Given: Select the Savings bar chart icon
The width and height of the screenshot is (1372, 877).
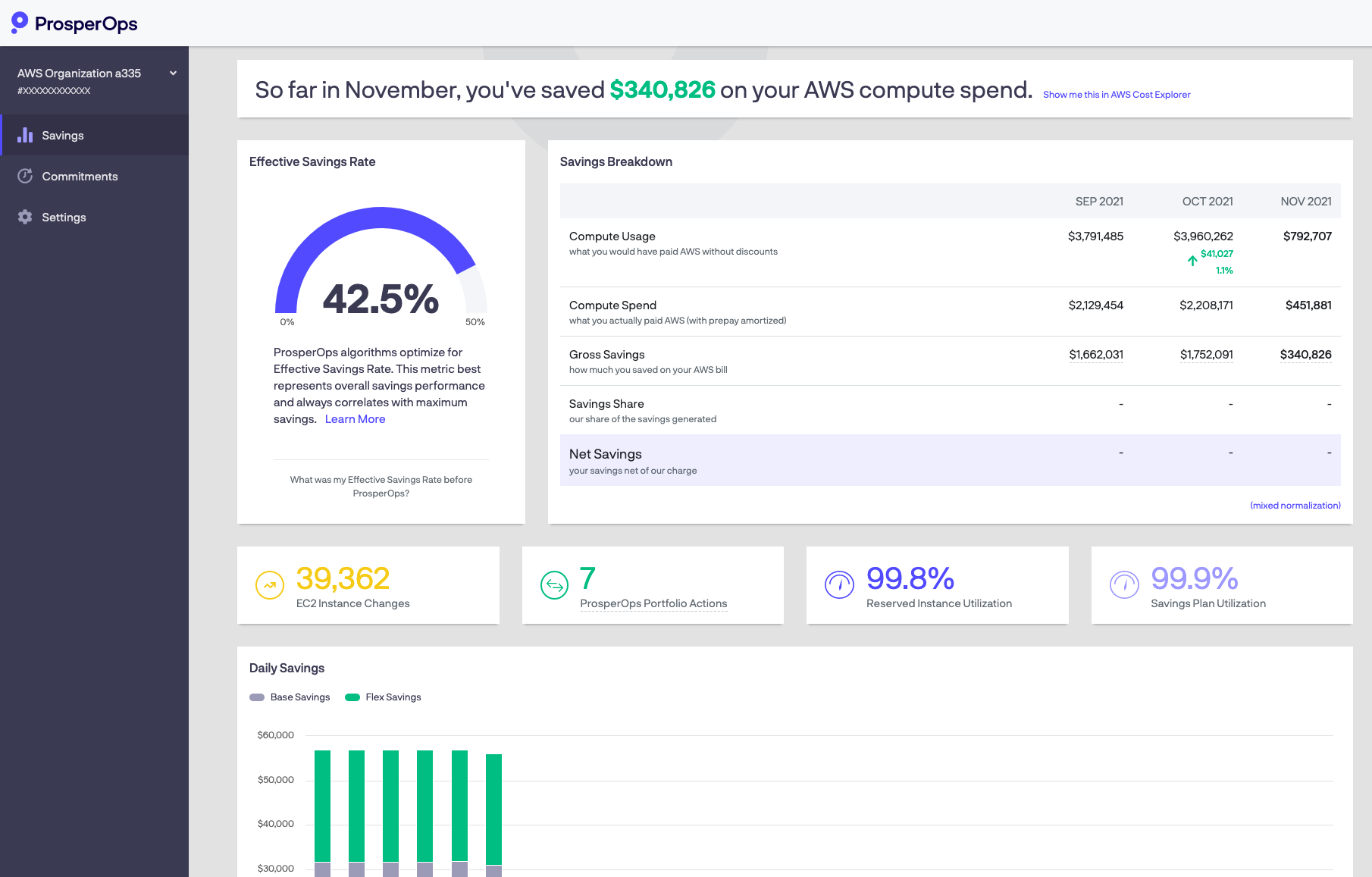Looking at the screenshot, I should click(x=25, y=135).
